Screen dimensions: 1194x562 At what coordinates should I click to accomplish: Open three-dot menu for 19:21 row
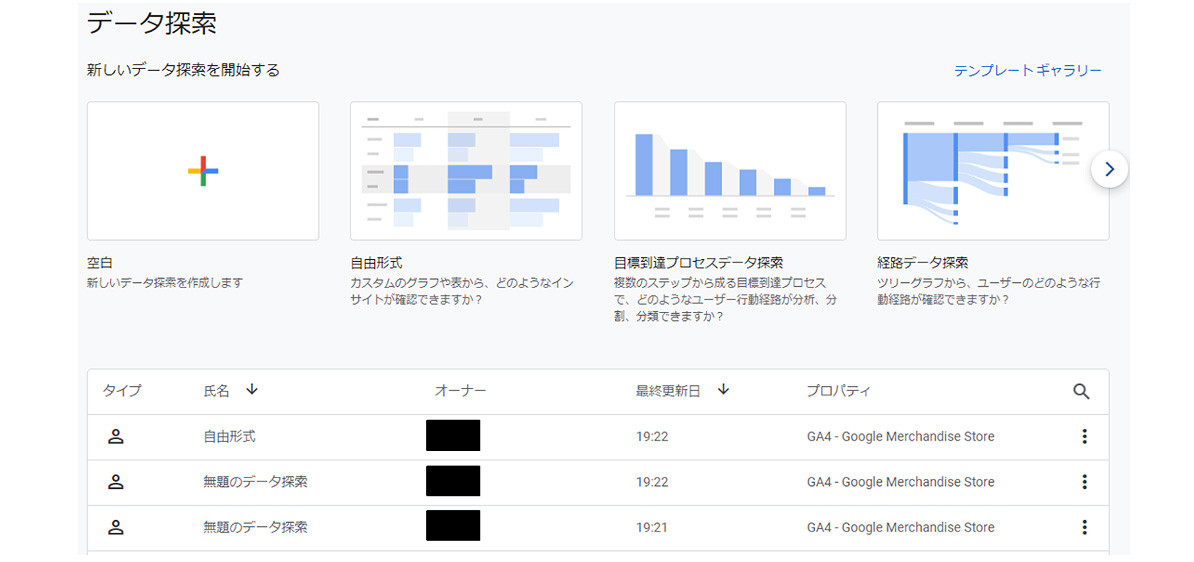click(1084, 527)
